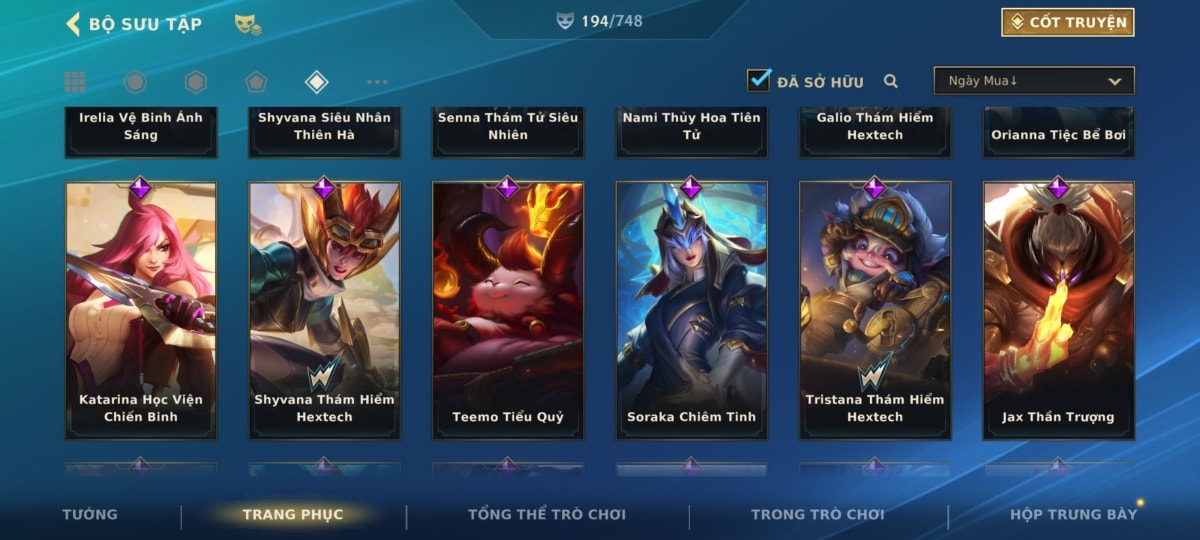The image size is (1200, 540).
Task: Go back using the Bộ Sưu Tập arrow
Action: 72,23
